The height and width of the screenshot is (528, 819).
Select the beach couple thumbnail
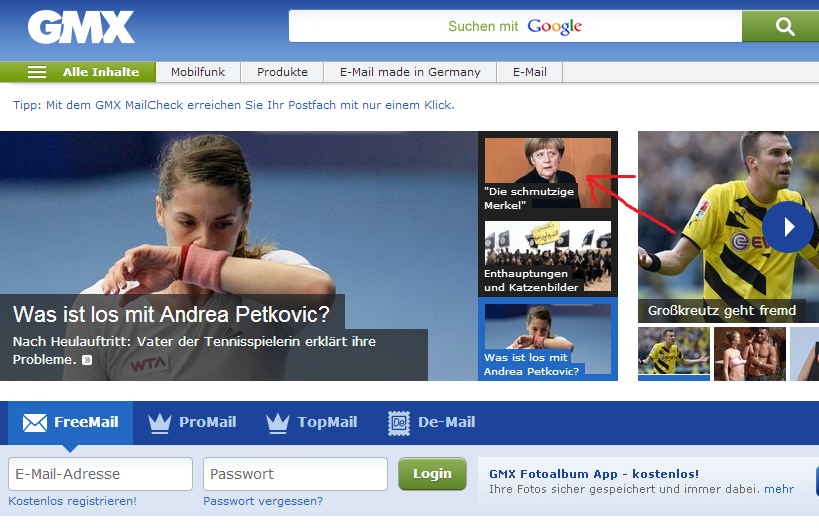(x=750, y=354)
